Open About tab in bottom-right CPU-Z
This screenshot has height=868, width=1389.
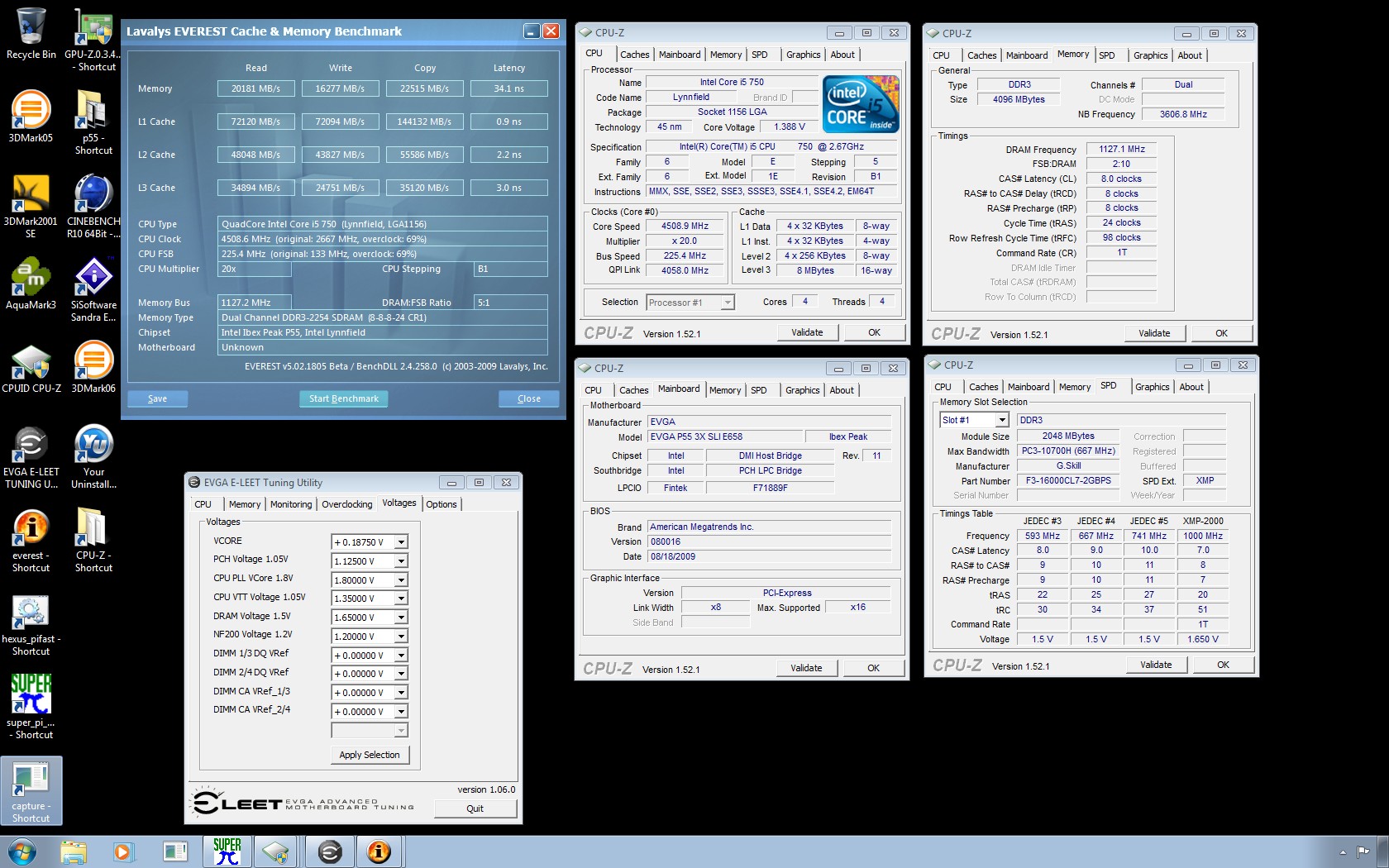1191,387
